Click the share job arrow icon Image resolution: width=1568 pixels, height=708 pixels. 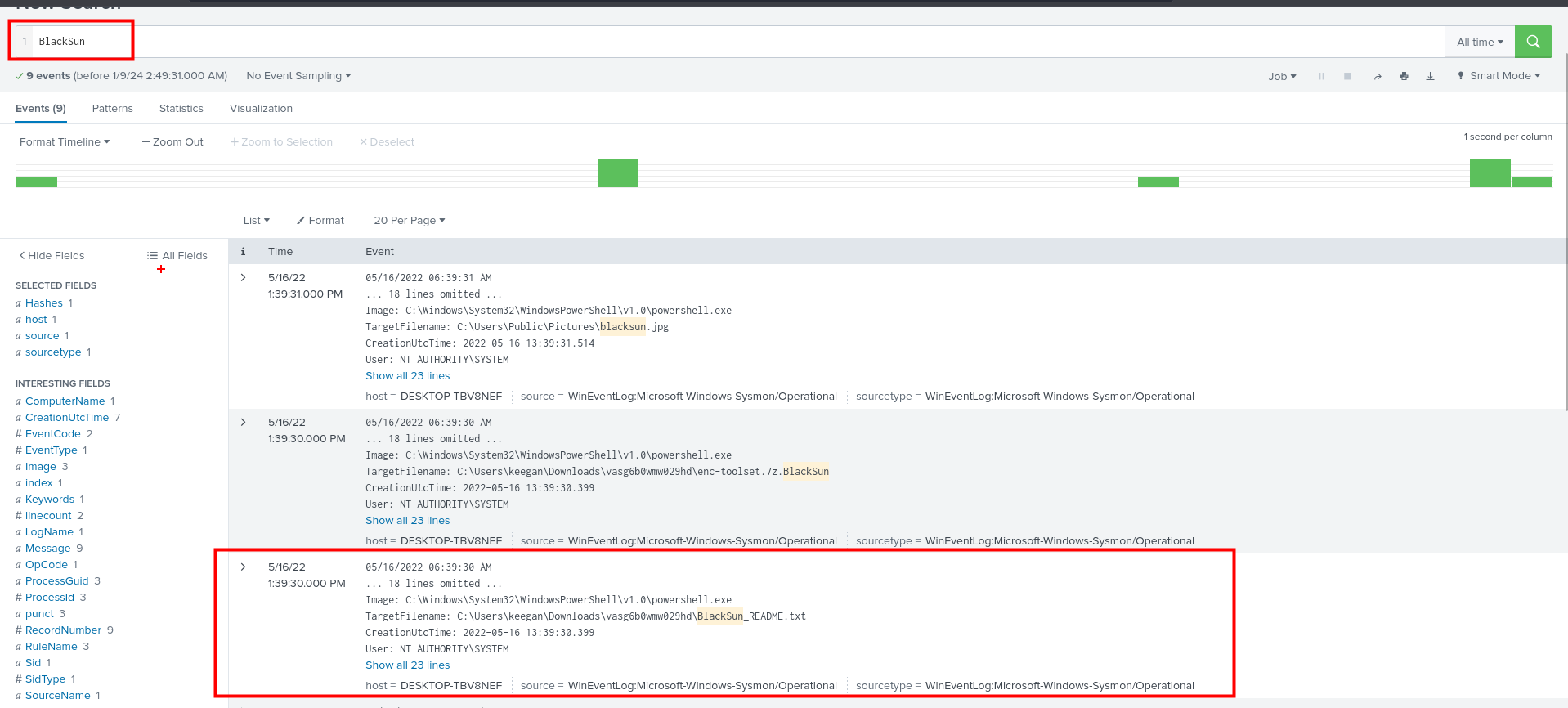pyautogui.click(x=1378, y=76)
